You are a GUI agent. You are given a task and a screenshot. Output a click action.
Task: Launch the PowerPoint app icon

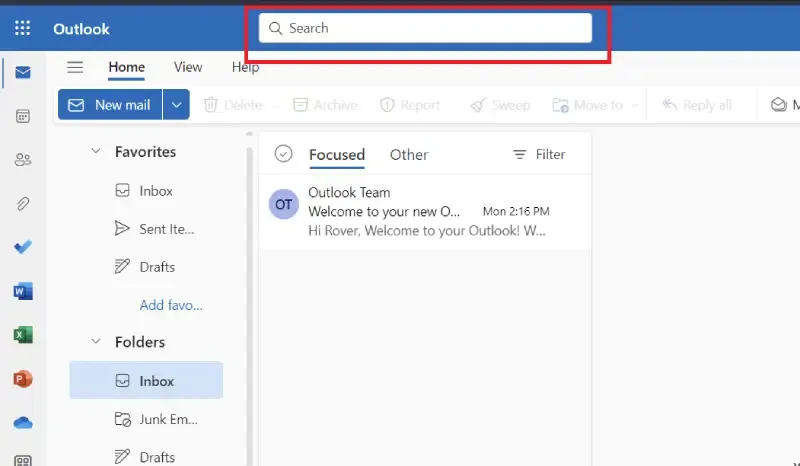23,379
